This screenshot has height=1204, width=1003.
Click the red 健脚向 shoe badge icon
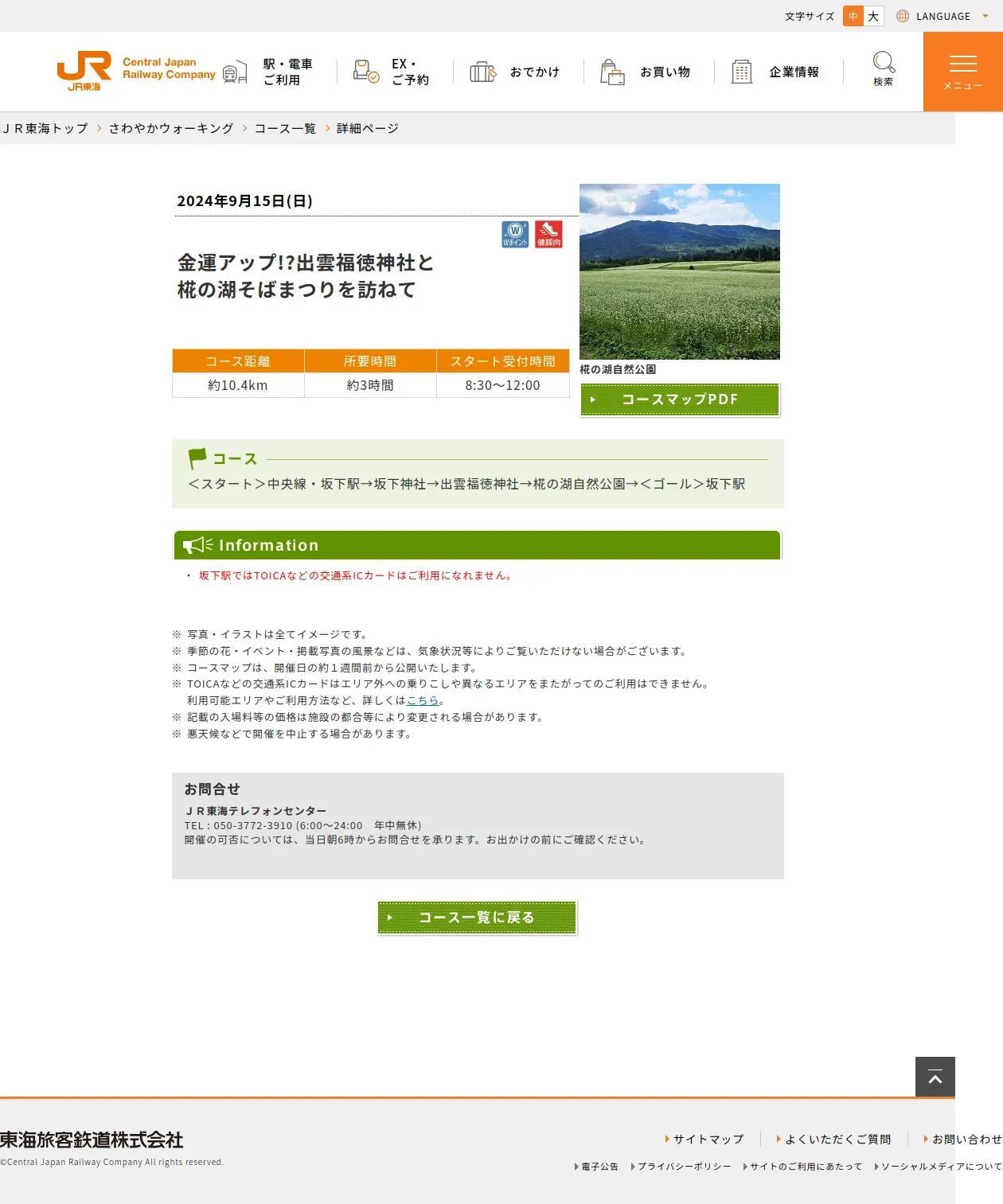coord(548,234)
